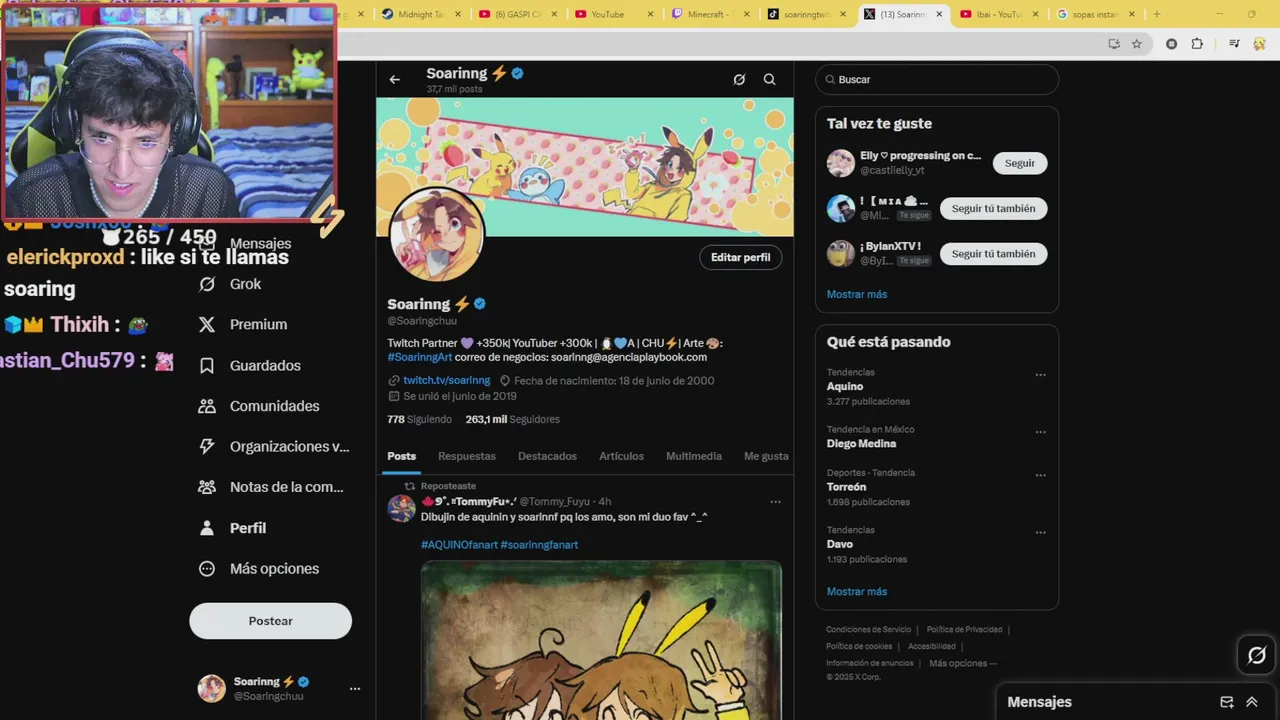Switch to the Ibai YouTube tab
Image resolution: width=1280 pixels, height=720 pixels.
pyautogui.click(x=998, y=14)
